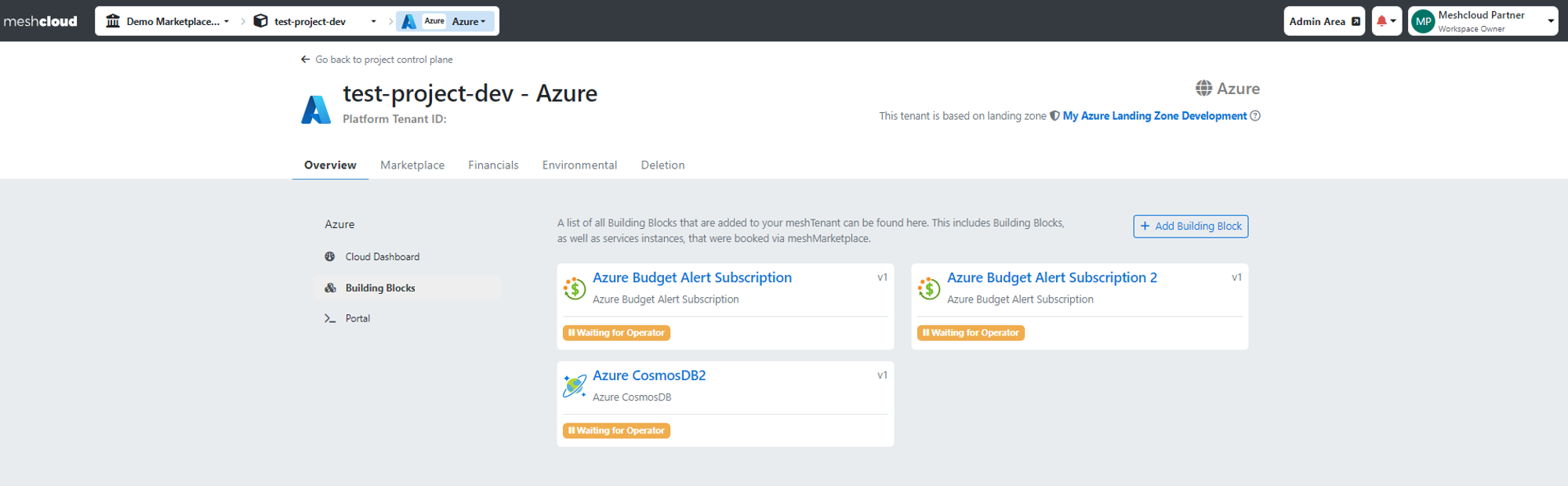The height and width of the screenshot is (486, 1568).
Task: Click the back arrow icon
Action: coord(306,60)
